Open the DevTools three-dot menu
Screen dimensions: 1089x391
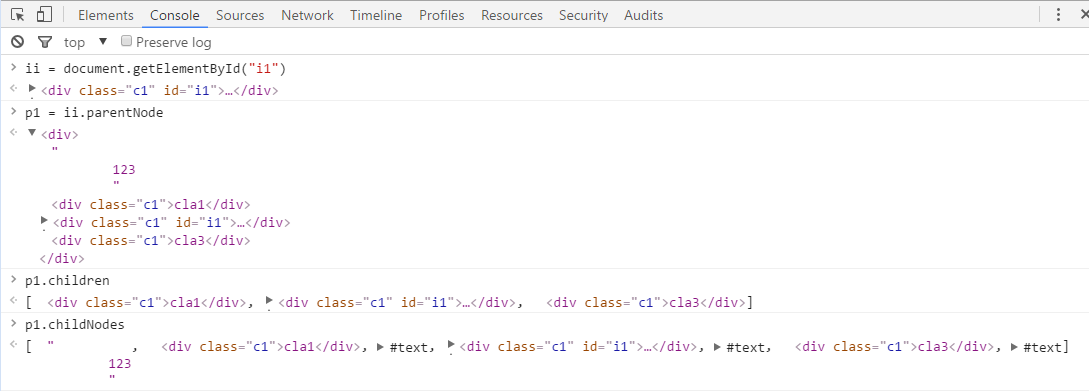click(x=1058, y=15)
